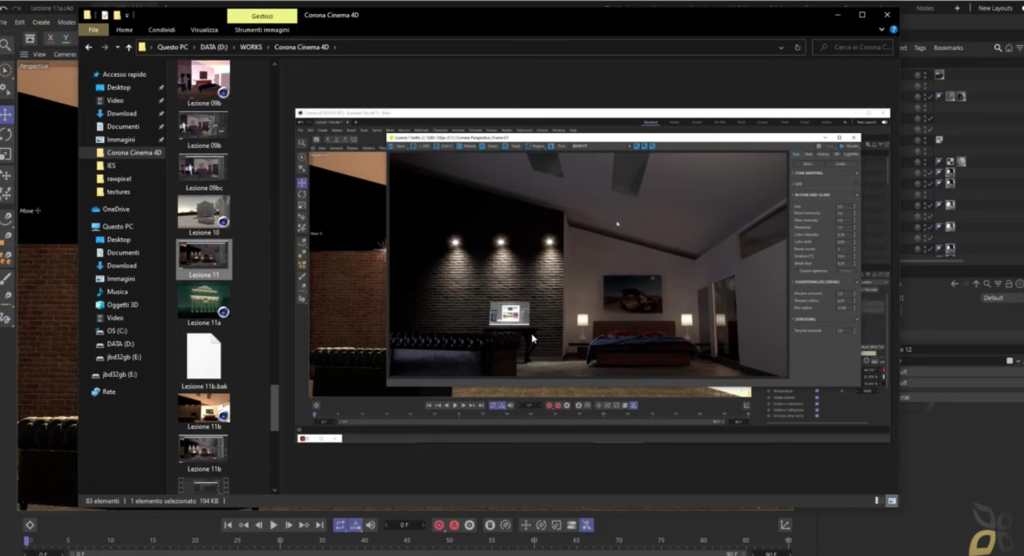Select the Move tool in Cinema 4D's left toolbar
The width and height of the screenshot is (1024, 556).
pyautogui.click(x=7, y=115)
